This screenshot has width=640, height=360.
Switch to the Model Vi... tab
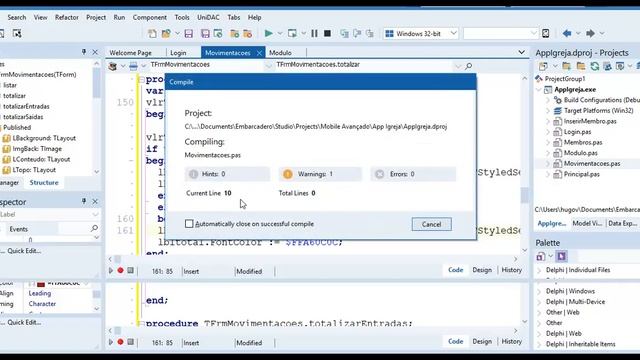[x=587, y=223]
